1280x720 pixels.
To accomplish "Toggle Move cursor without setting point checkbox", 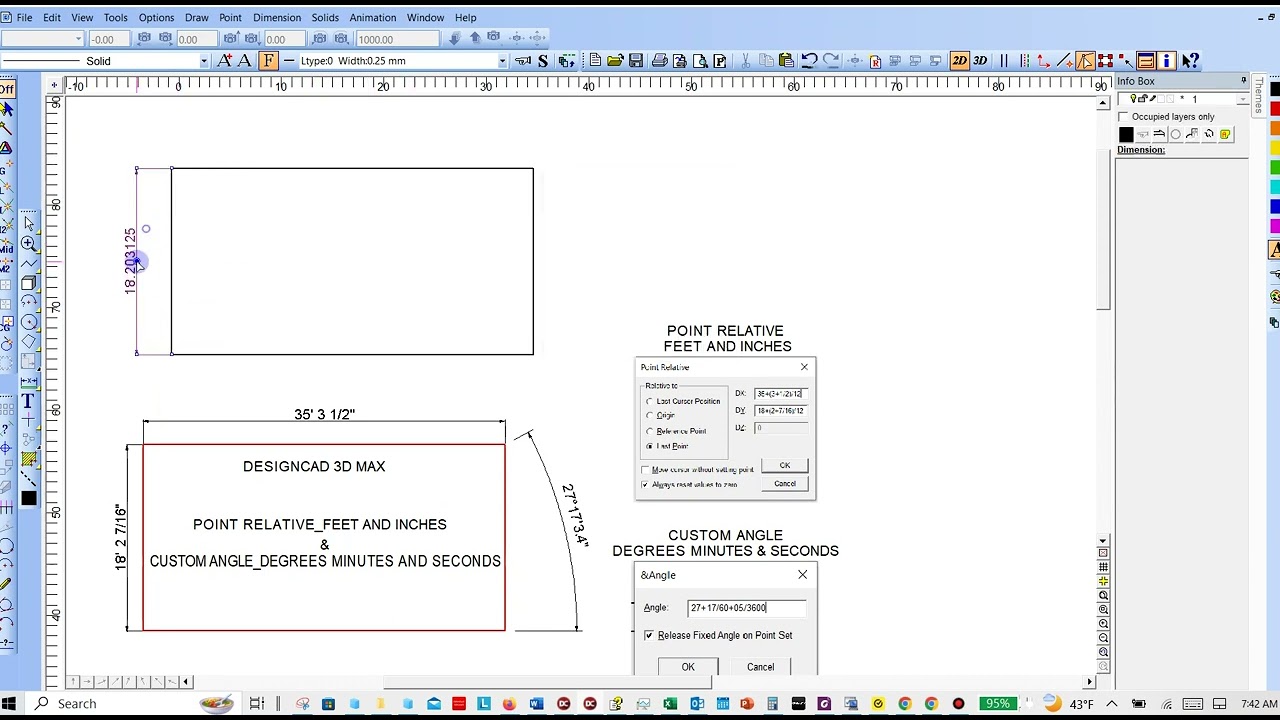I will [x=645, y=469].
